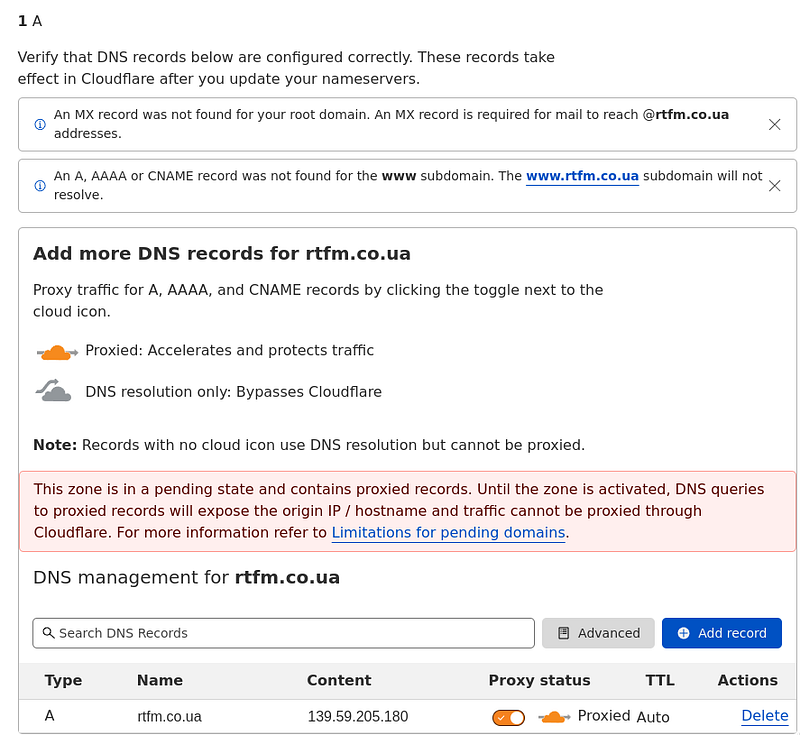
Task: Click the gray DNS-only cloud legend icon
Action: [54, 391]
